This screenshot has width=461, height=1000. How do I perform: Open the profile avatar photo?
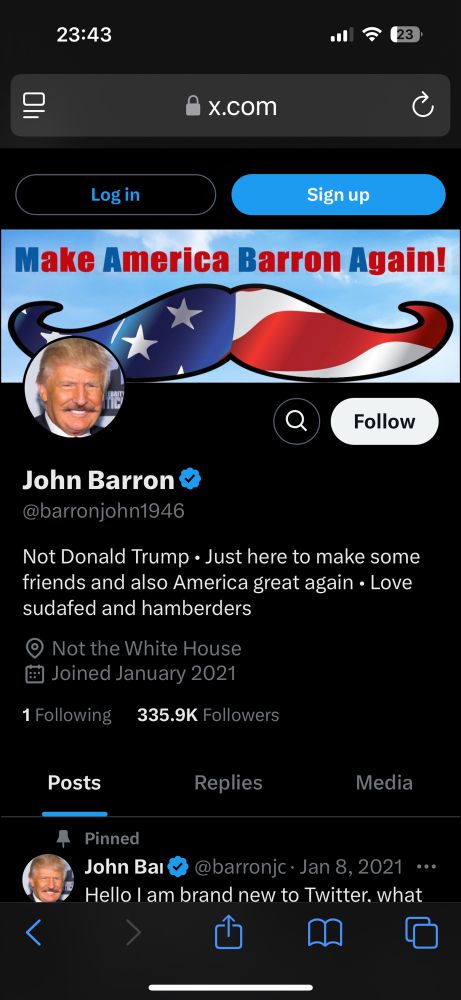coord(74,387)
